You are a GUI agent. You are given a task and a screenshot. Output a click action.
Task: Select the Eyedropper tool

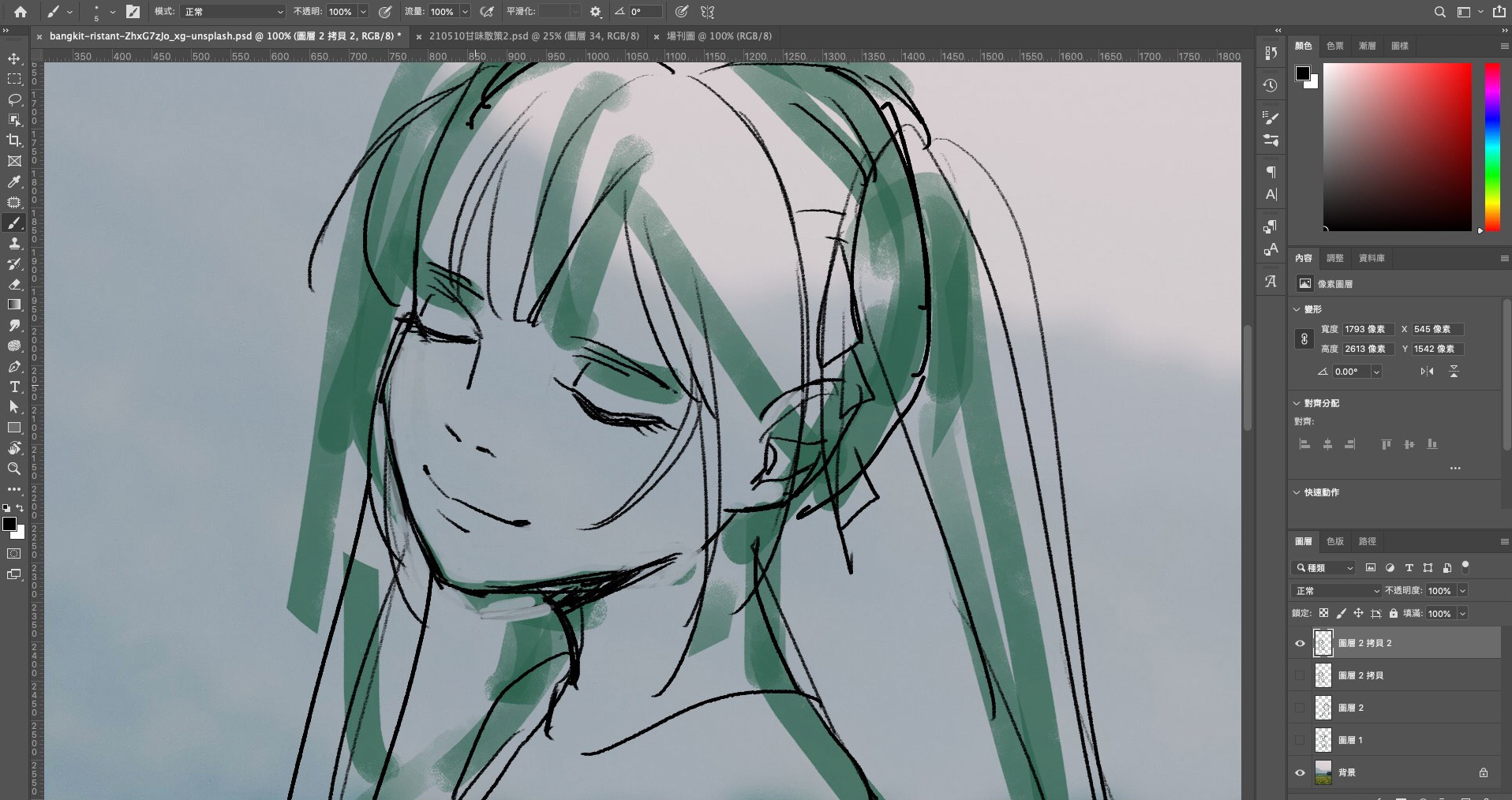click(14, 182)
